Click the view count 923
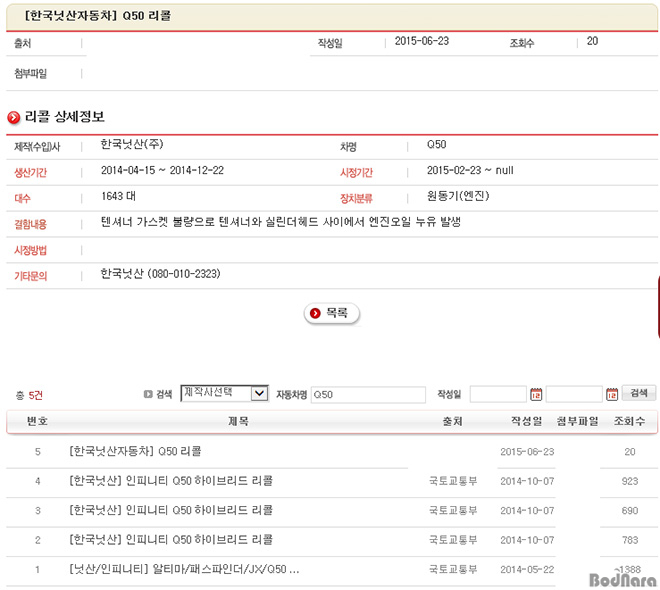Viewport: 660px width, 590px height. pyautogui.click(x=630, y=481)
